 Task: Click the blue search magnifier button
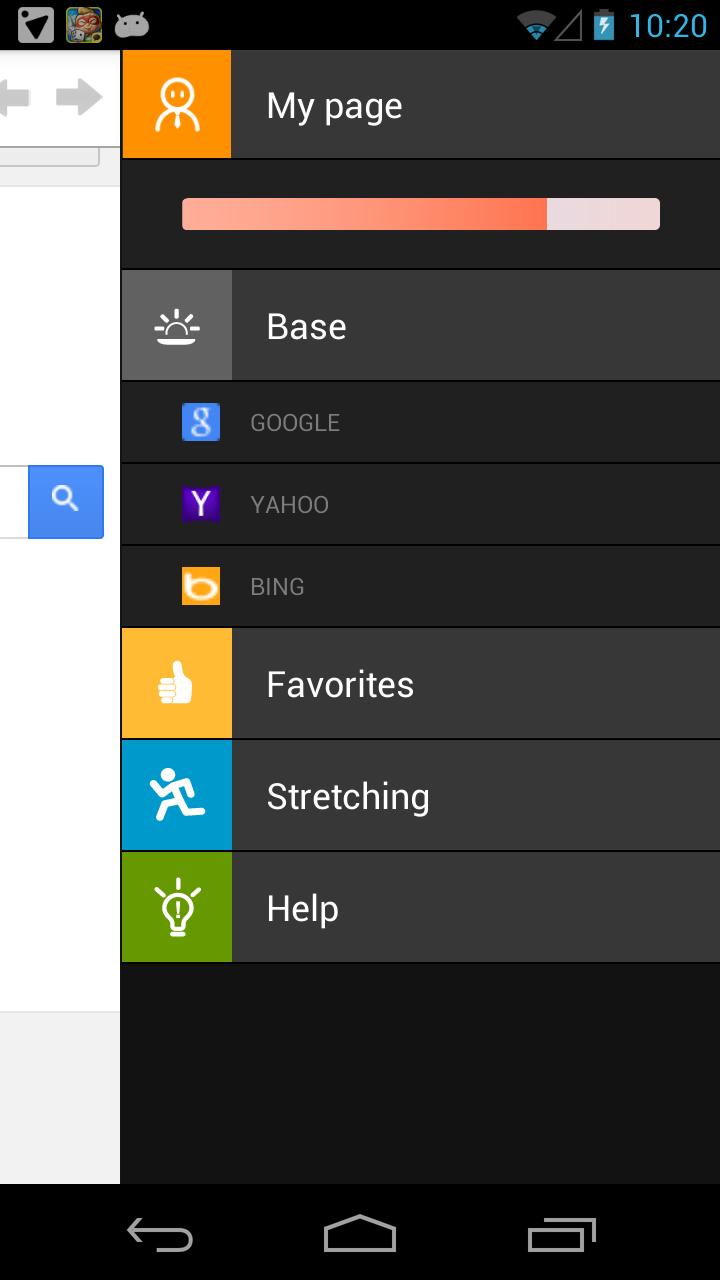tap(66, 501)
